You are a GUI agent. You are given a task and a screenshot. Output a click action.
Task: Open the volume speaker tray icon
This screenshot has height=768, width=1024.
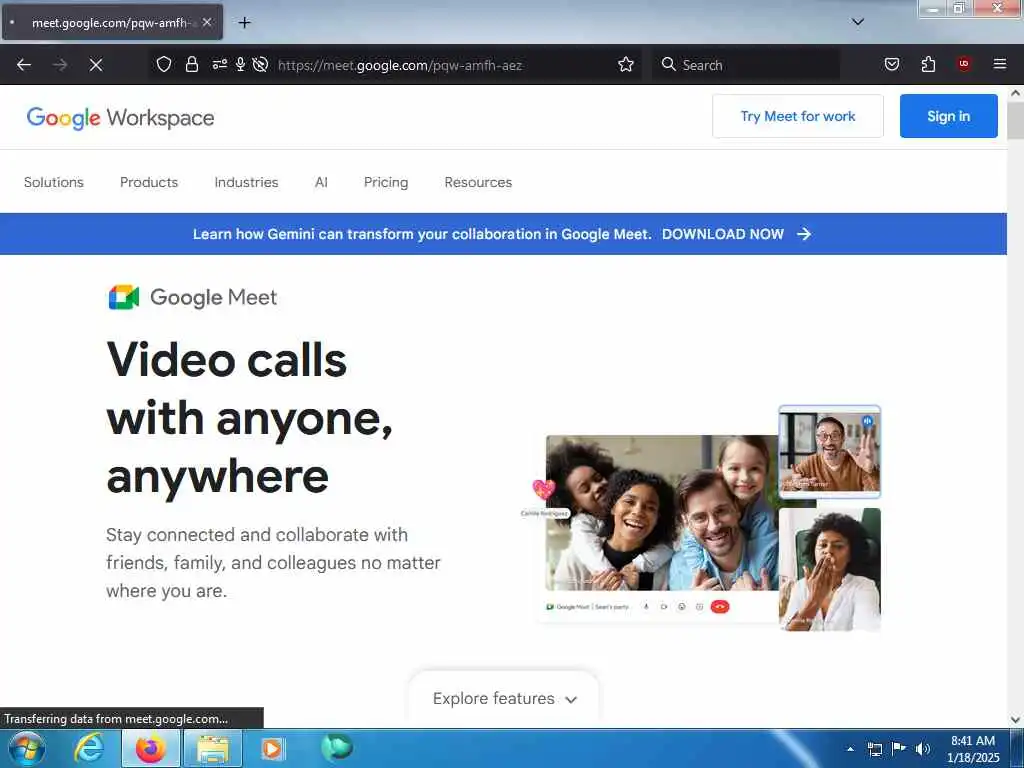point(922,749)
